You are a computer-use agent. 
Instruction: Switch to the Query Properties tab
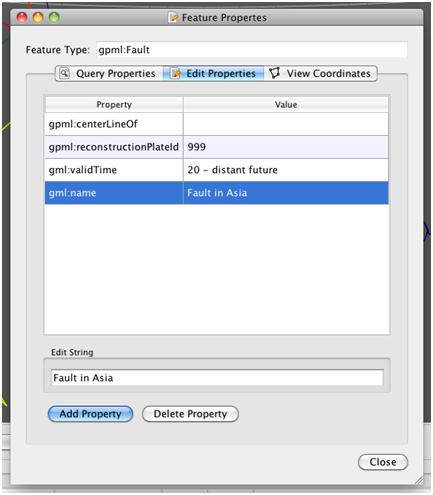(x=109, y=73)
